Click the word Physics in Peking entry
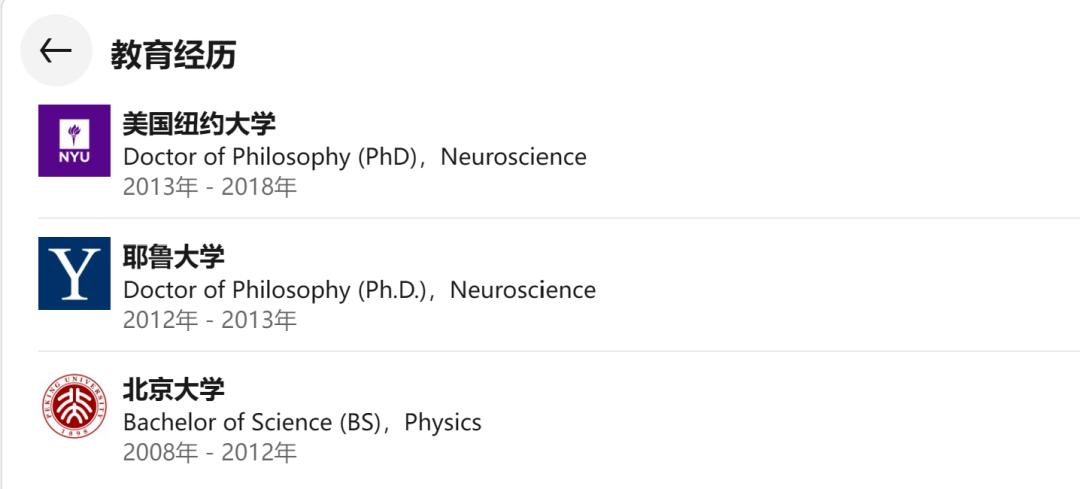The width and height of the screenshot is (1080, 489). click(443, 422)
